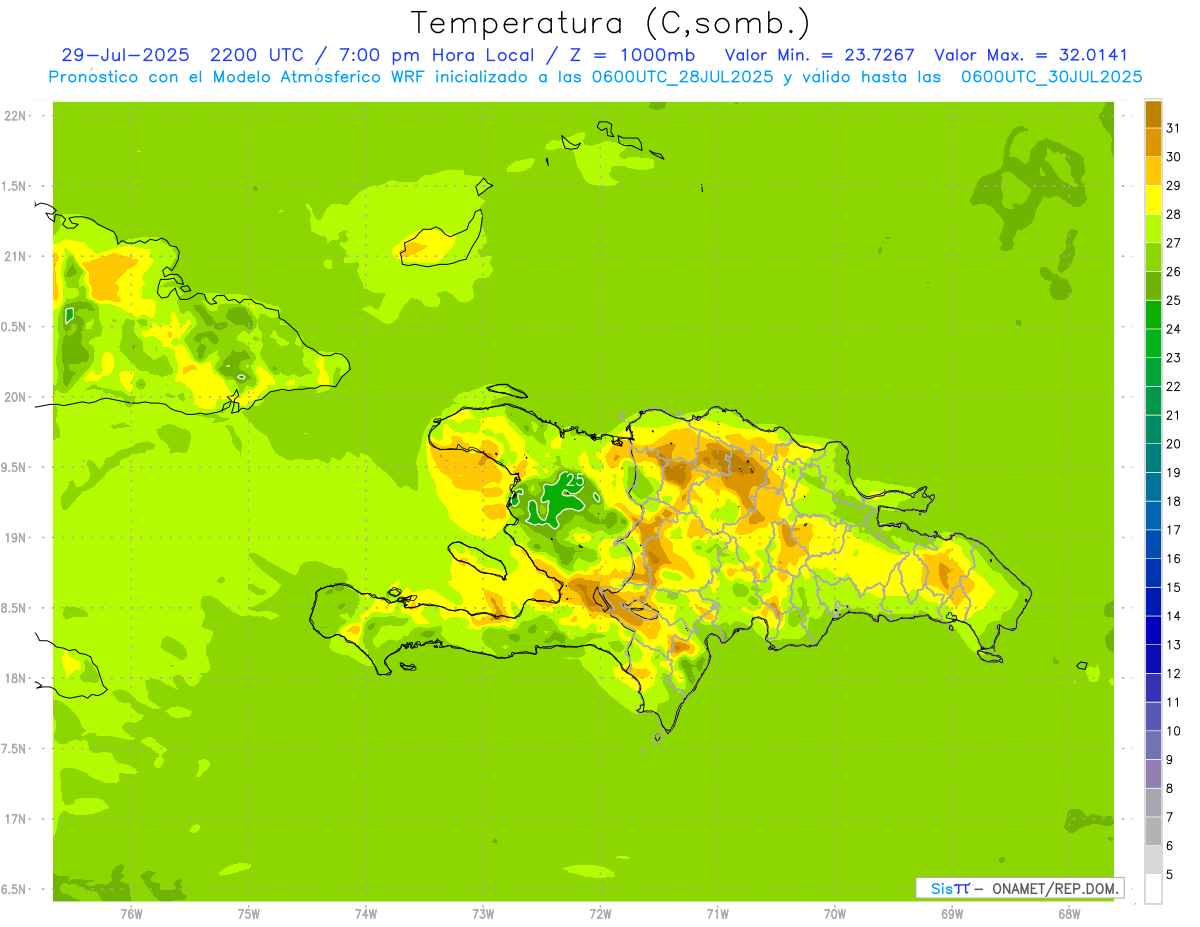The height and width of the screenshot is (927, 1200).
Task: Click the "76W" longitude label
Action: coord(131,914)
